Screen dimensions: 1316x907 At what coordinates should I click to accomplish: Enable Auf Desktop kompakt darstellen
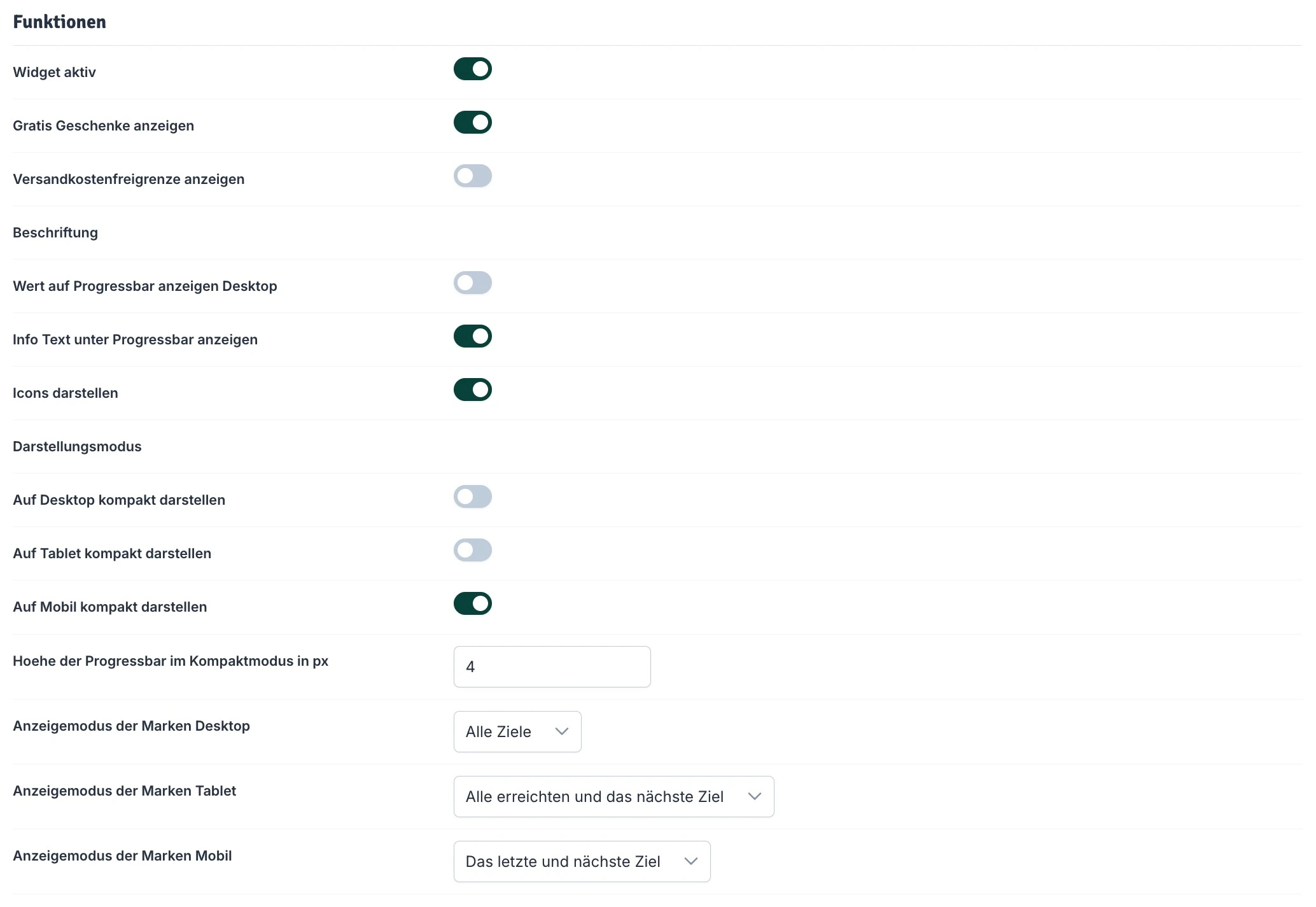coord(472,496)
